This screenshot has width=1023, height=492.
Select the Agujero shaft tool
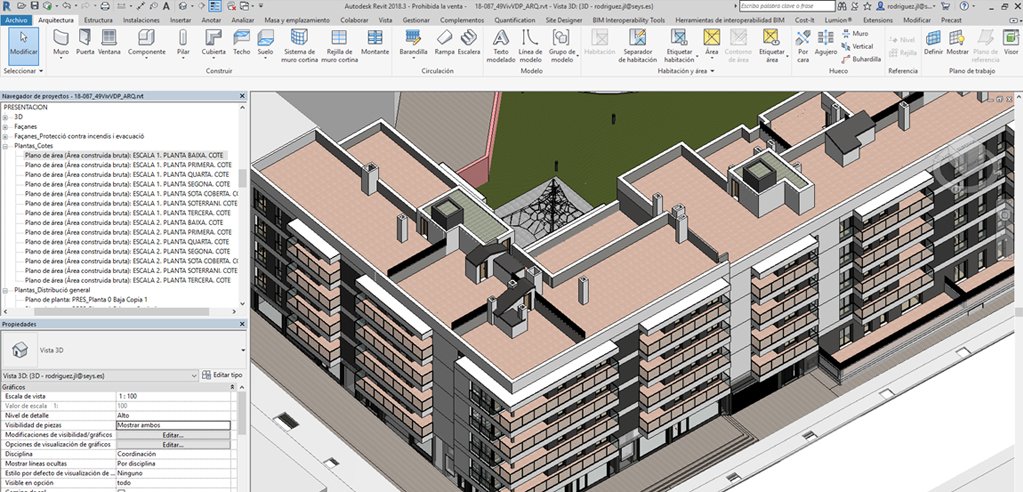click(826, 43)
